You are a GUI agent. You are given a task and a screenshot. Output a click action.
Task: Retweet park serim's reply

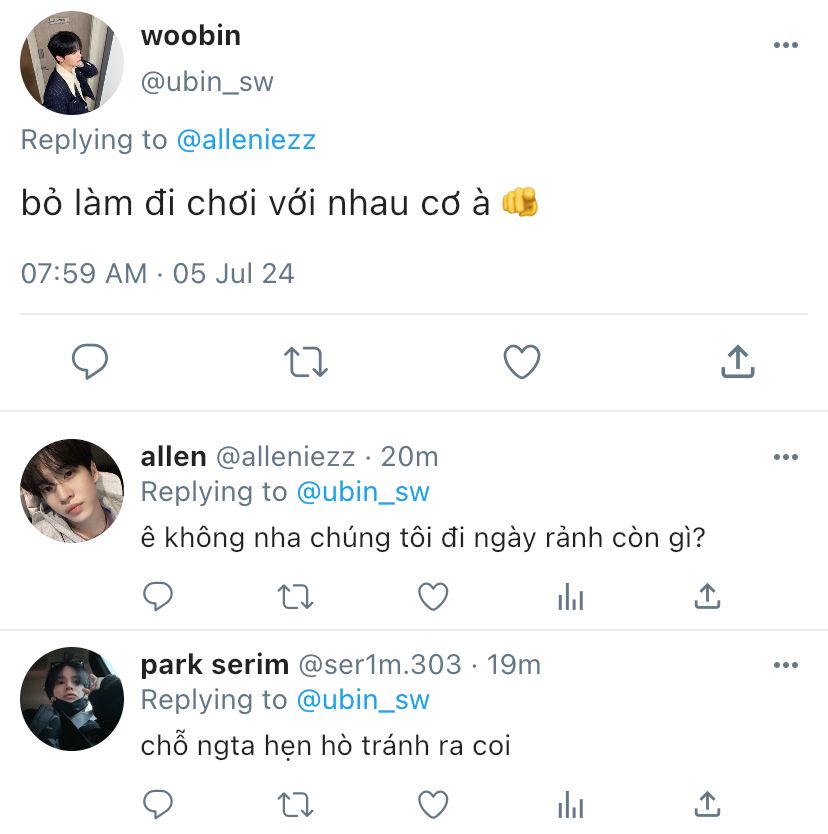click(x=296, y=804)
